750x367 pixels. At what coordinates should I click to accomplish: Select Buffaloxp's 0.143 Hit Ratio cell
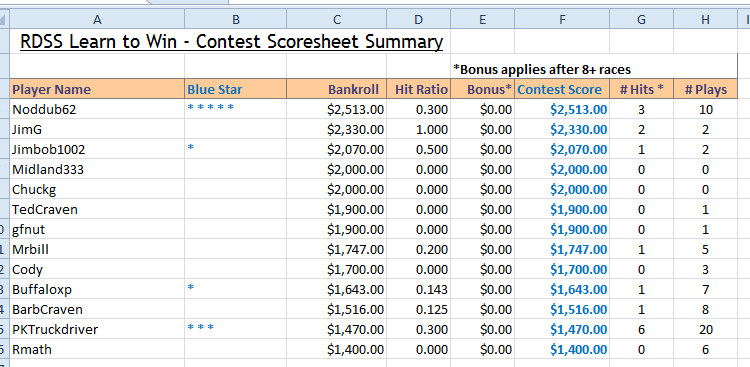coord(419,289)
